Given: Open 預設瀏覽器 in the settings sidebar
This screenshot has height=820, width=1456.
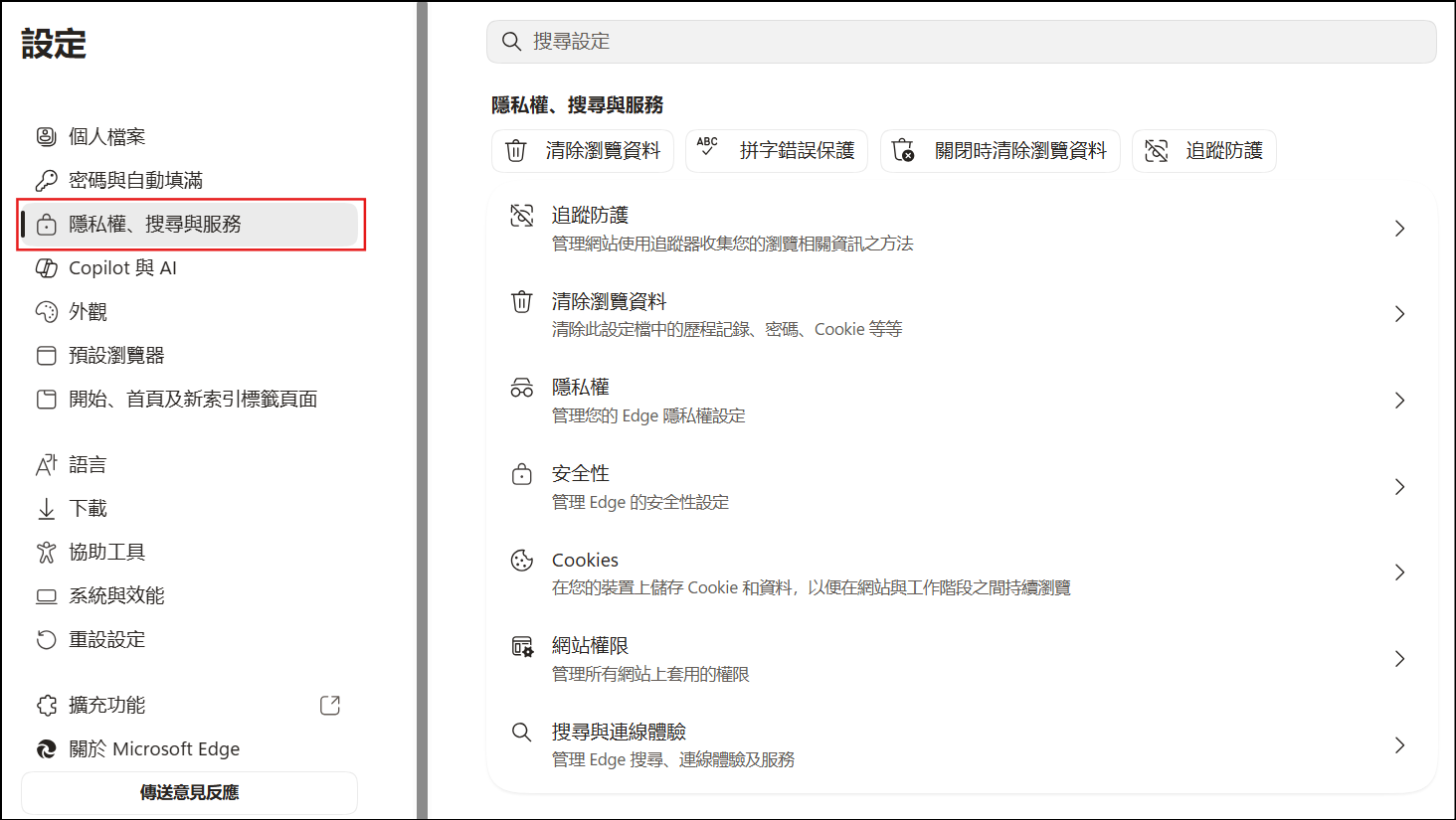Looking at the screenshot, I should (189, 355).
